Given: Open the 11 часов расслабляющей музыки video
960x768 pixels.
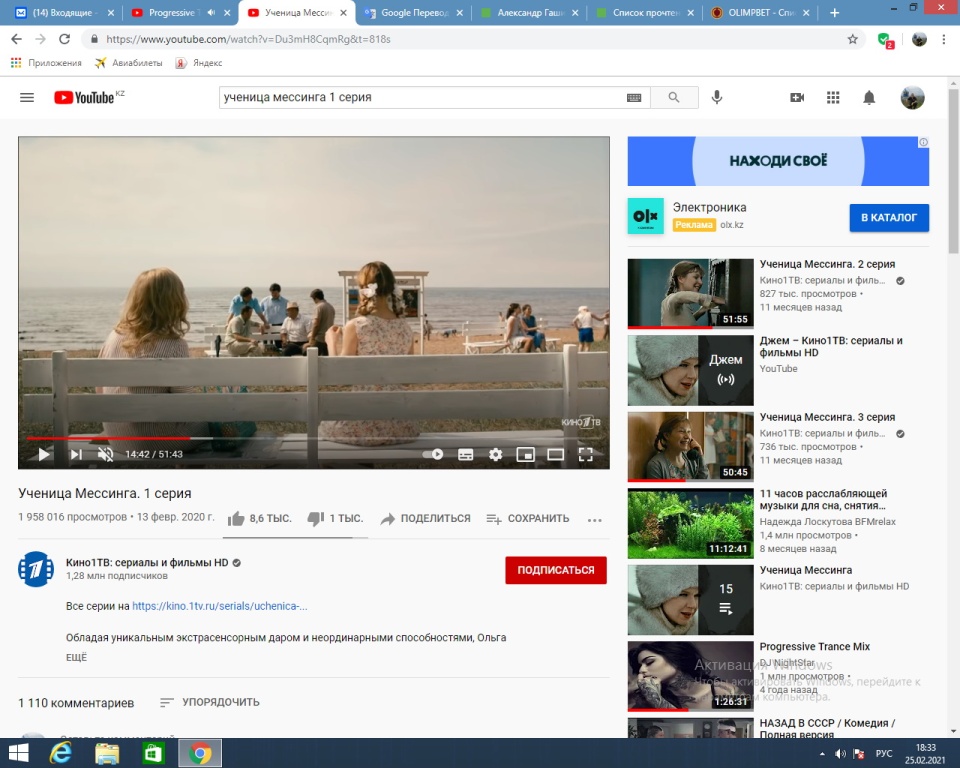Looking at the screenshot, I should [690, 523].
